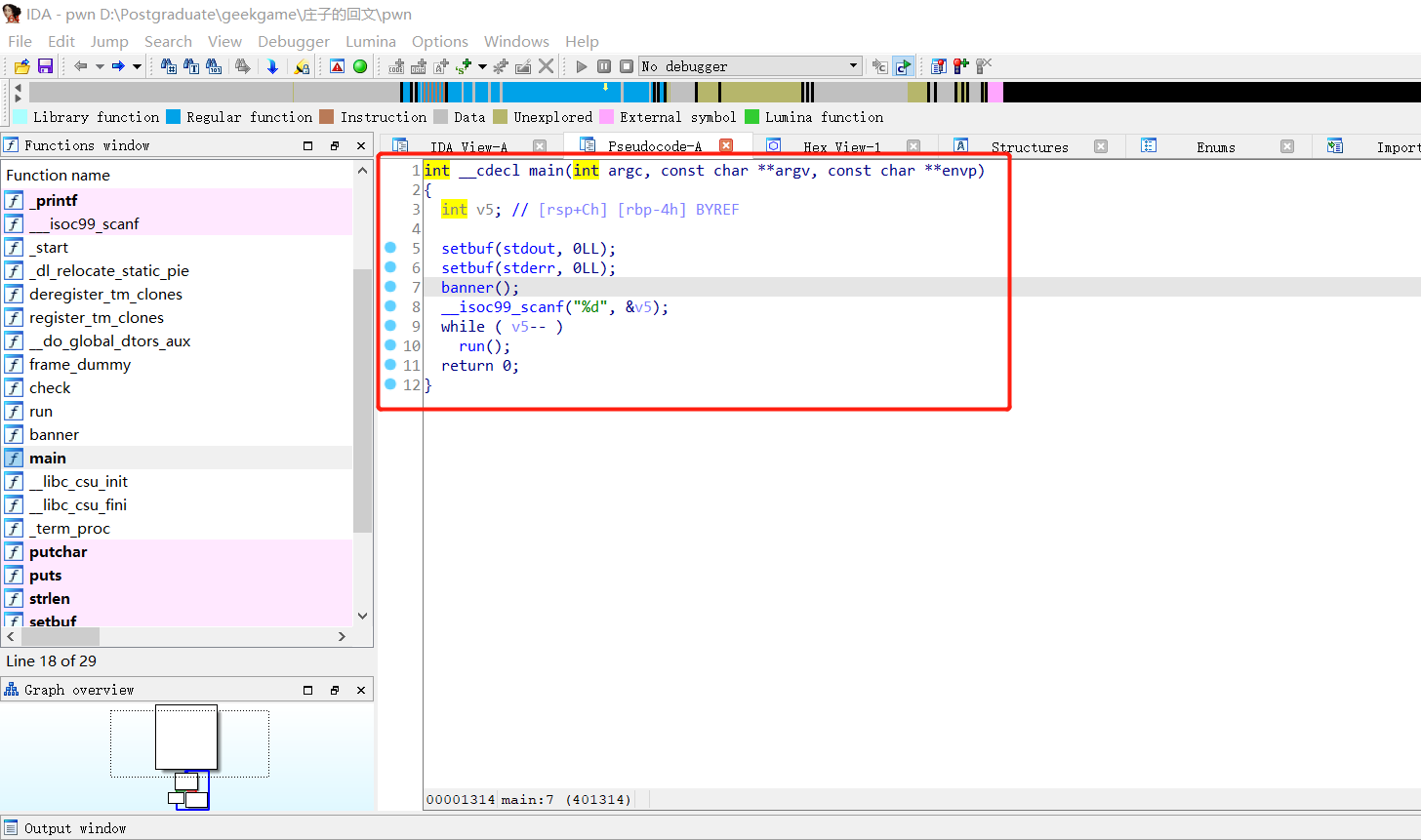Click the save database floppy icon
The height and width of the screenshot is (840, 1421).
click(x=45, y=66)
